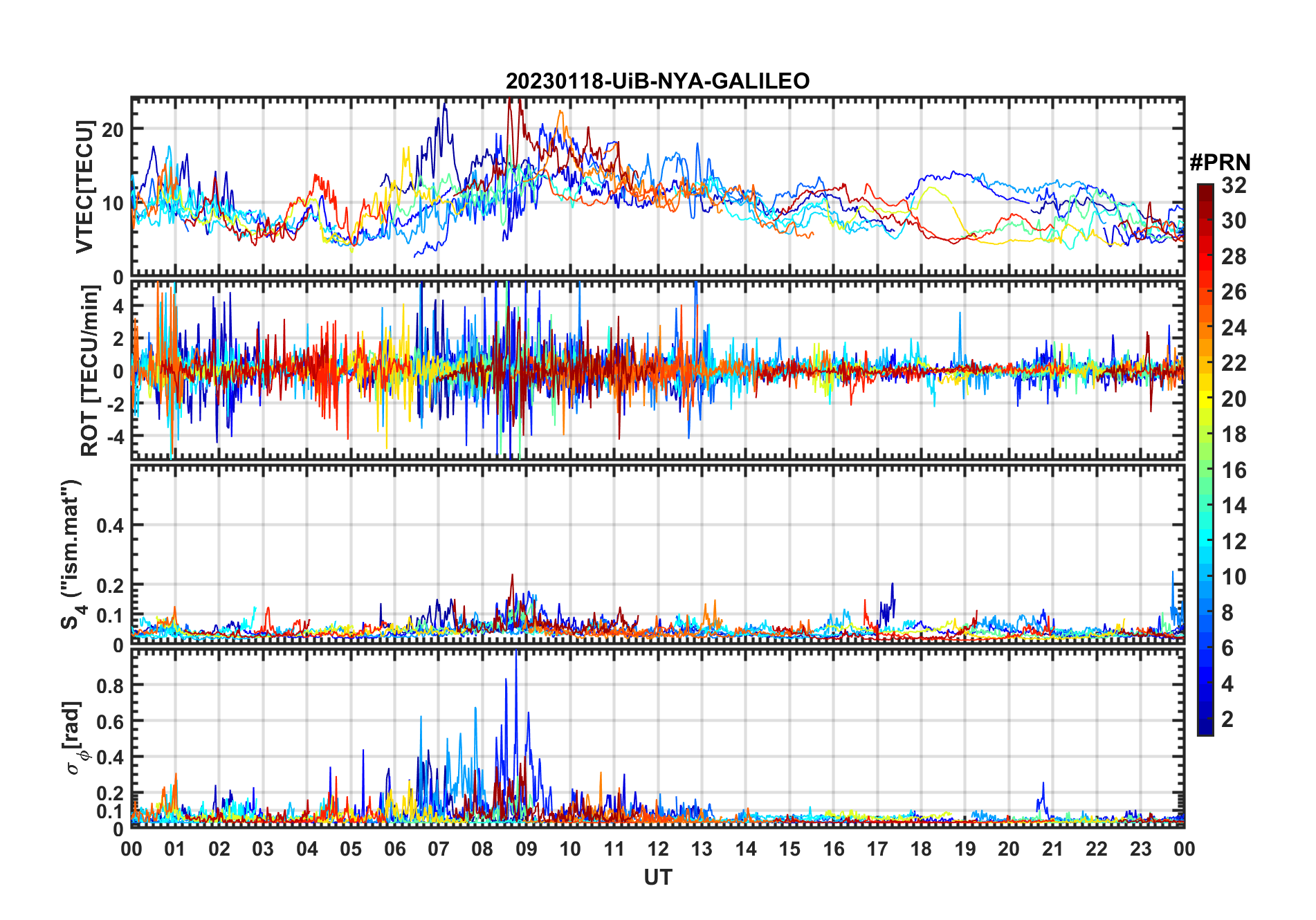This screenshot has width=1316, height=920.
Task: Click the 09 hour tick on UT axis
Action: click(527, 849)
